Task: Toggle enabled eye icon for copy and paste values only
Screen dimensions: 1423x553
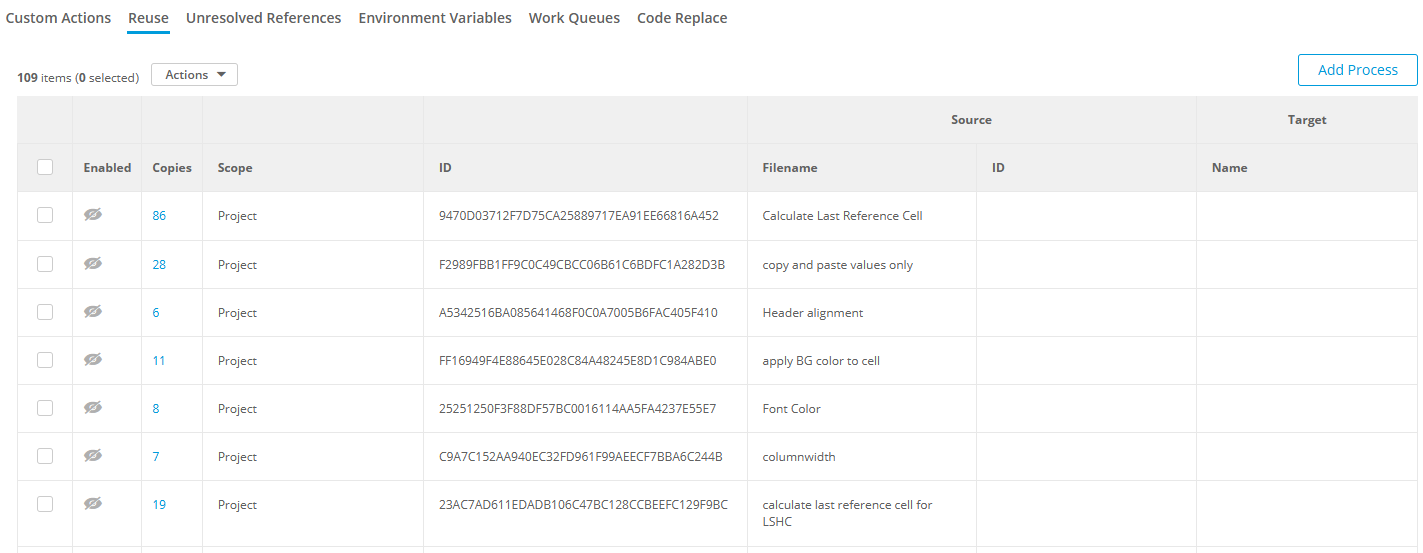Action: click(93, 264)
